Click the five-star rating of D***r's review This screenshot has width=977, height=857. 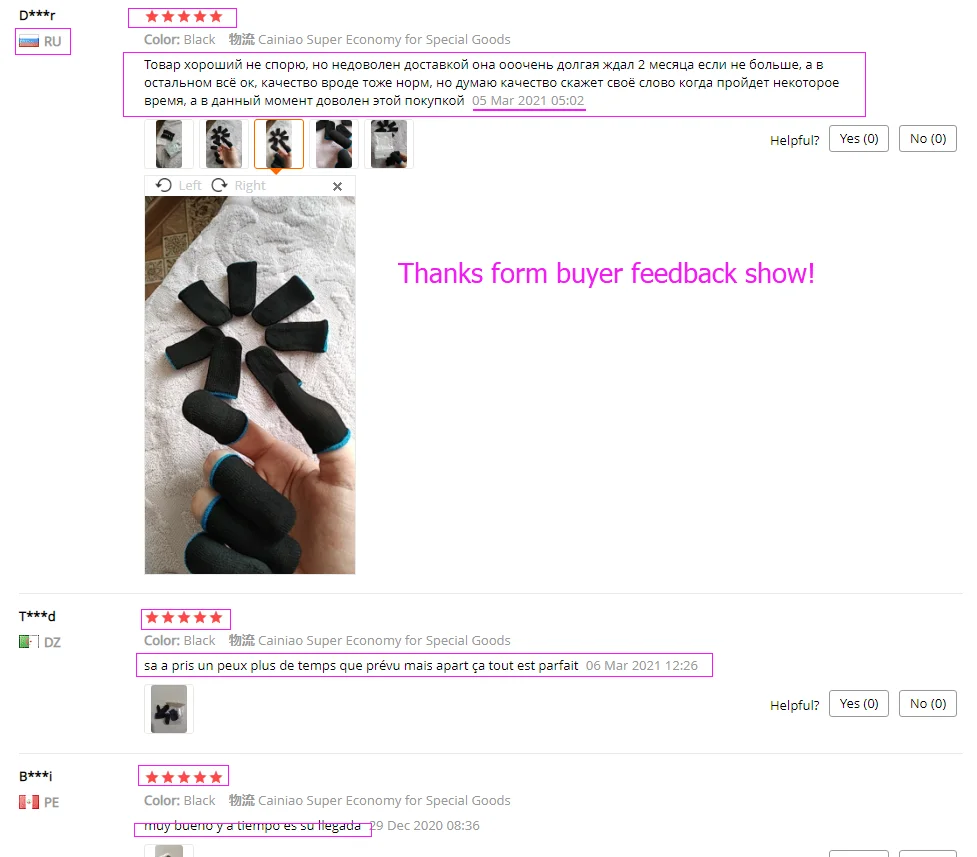183,17
